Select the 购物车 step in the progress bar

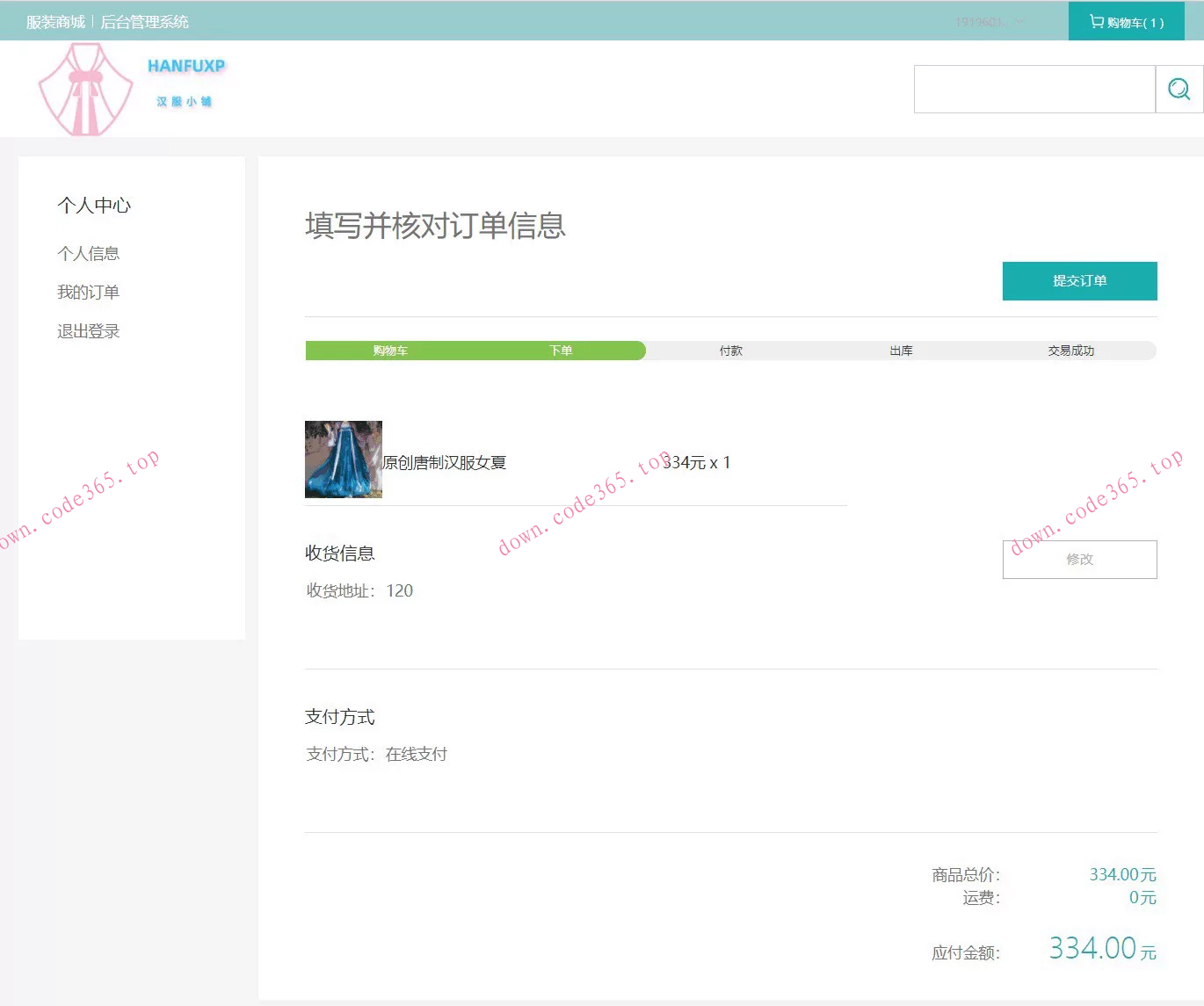click(390, 350)
